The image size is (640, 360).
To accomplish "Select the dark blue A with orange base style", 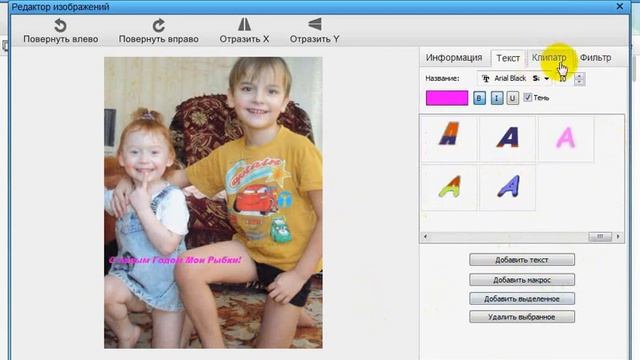I will pos(507,138).
